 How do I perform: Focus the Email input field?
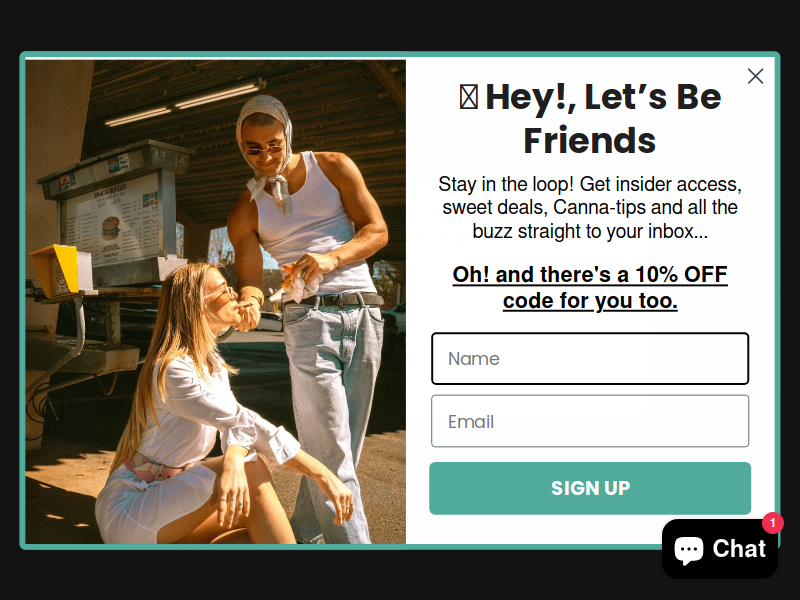(590, 421)
